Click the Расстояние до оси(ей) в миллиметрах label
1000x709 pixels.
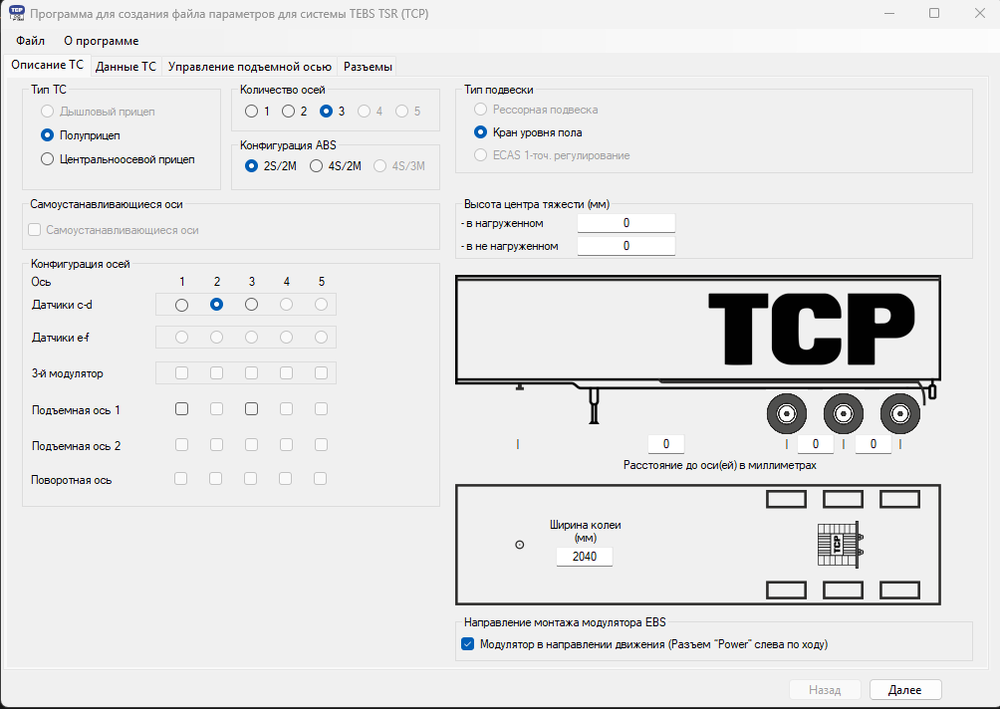(x=719, y=465)
